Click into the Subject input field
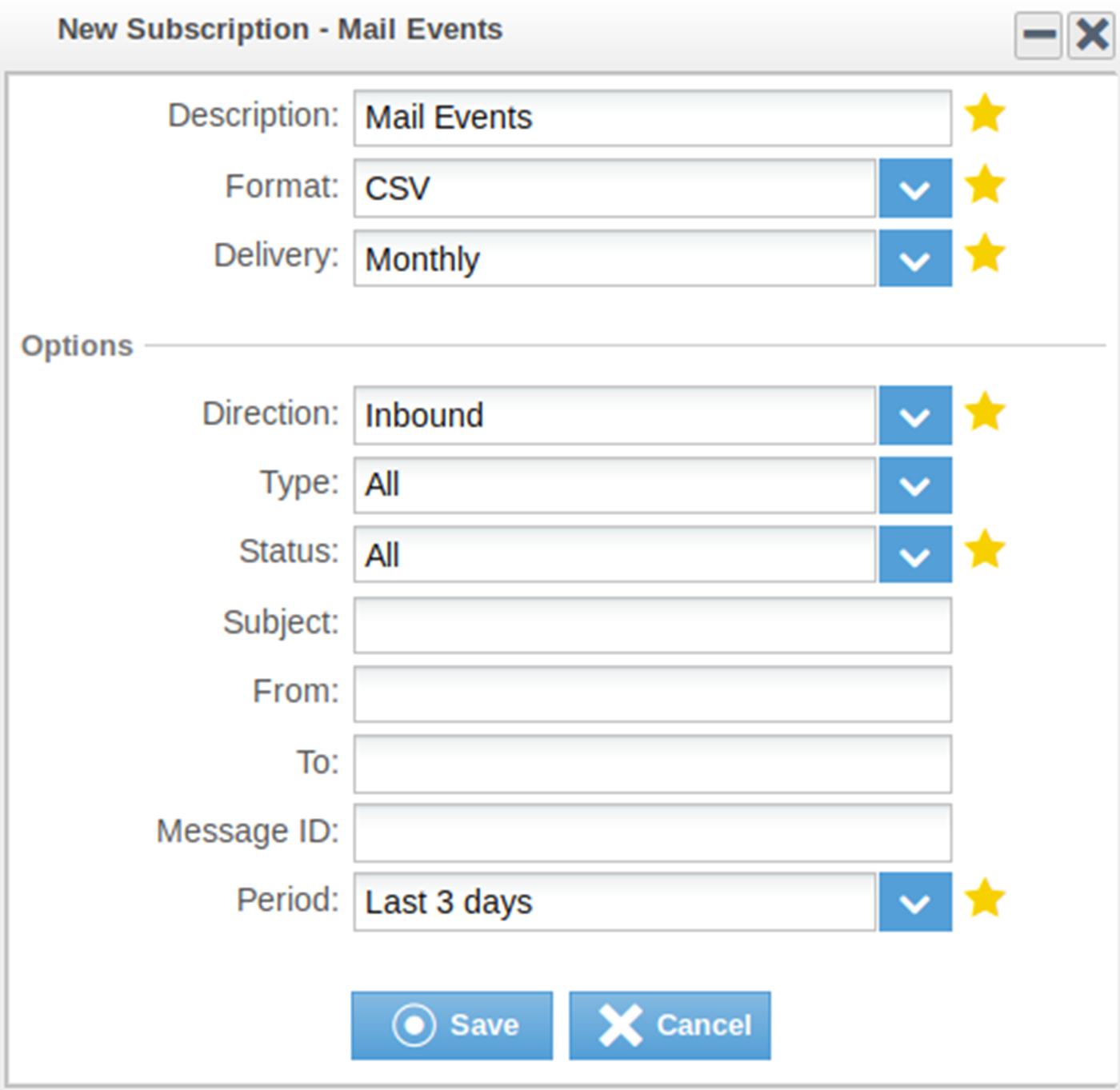 point(652,625)
